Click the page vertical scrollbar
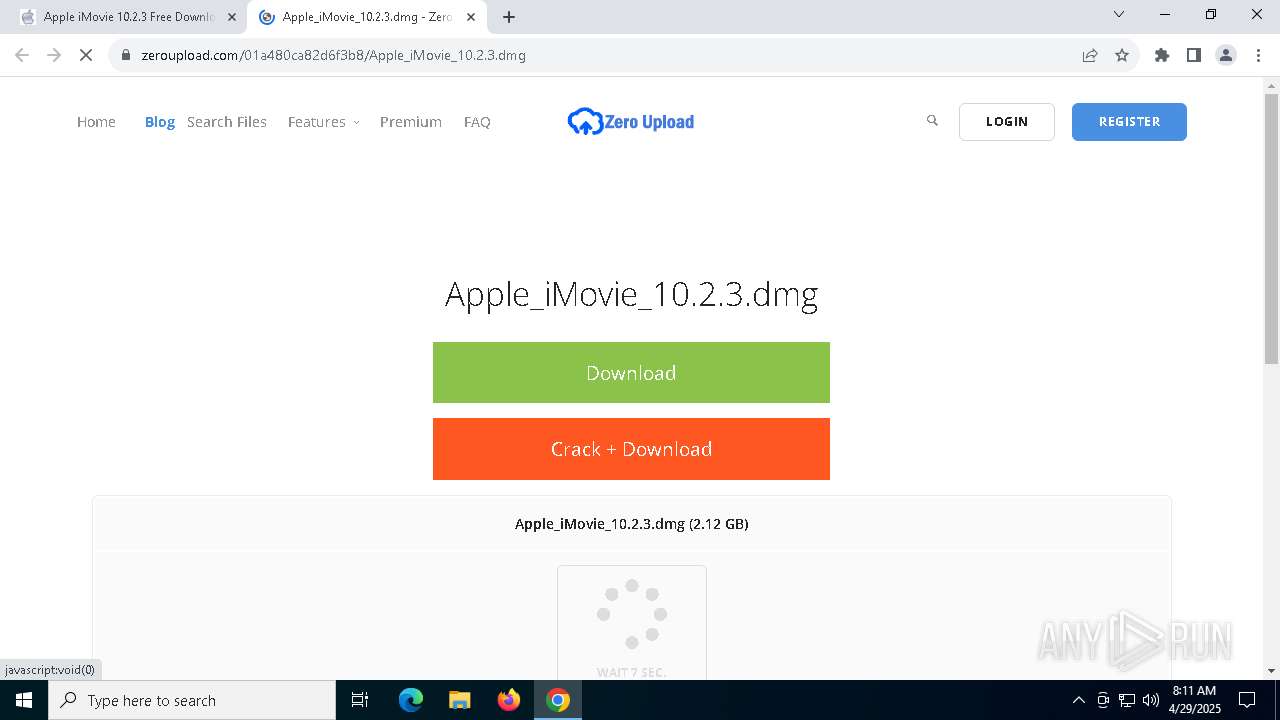1280x720 pixels. coord(1271,230)
